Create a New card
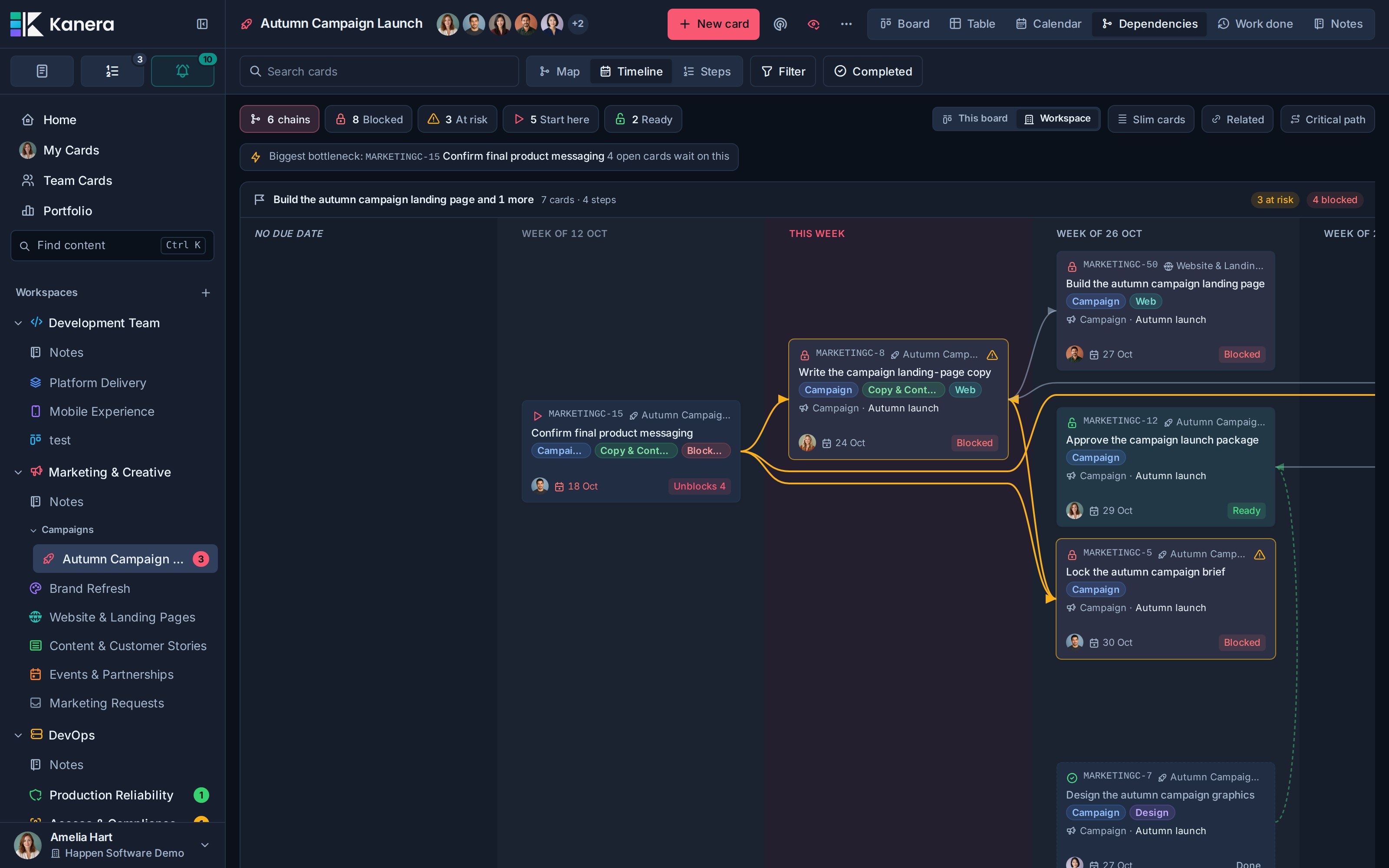 coord(714,24)
